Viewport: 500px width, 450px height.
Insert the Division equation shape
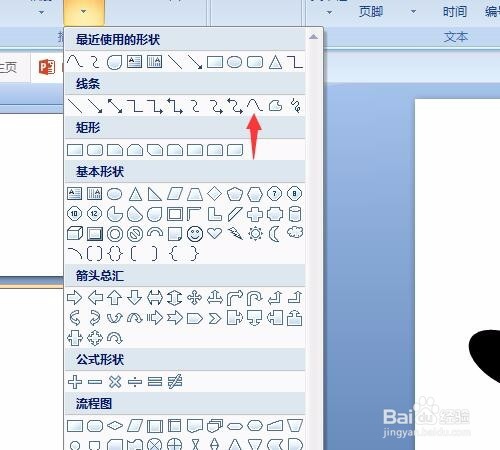point(135,382)
